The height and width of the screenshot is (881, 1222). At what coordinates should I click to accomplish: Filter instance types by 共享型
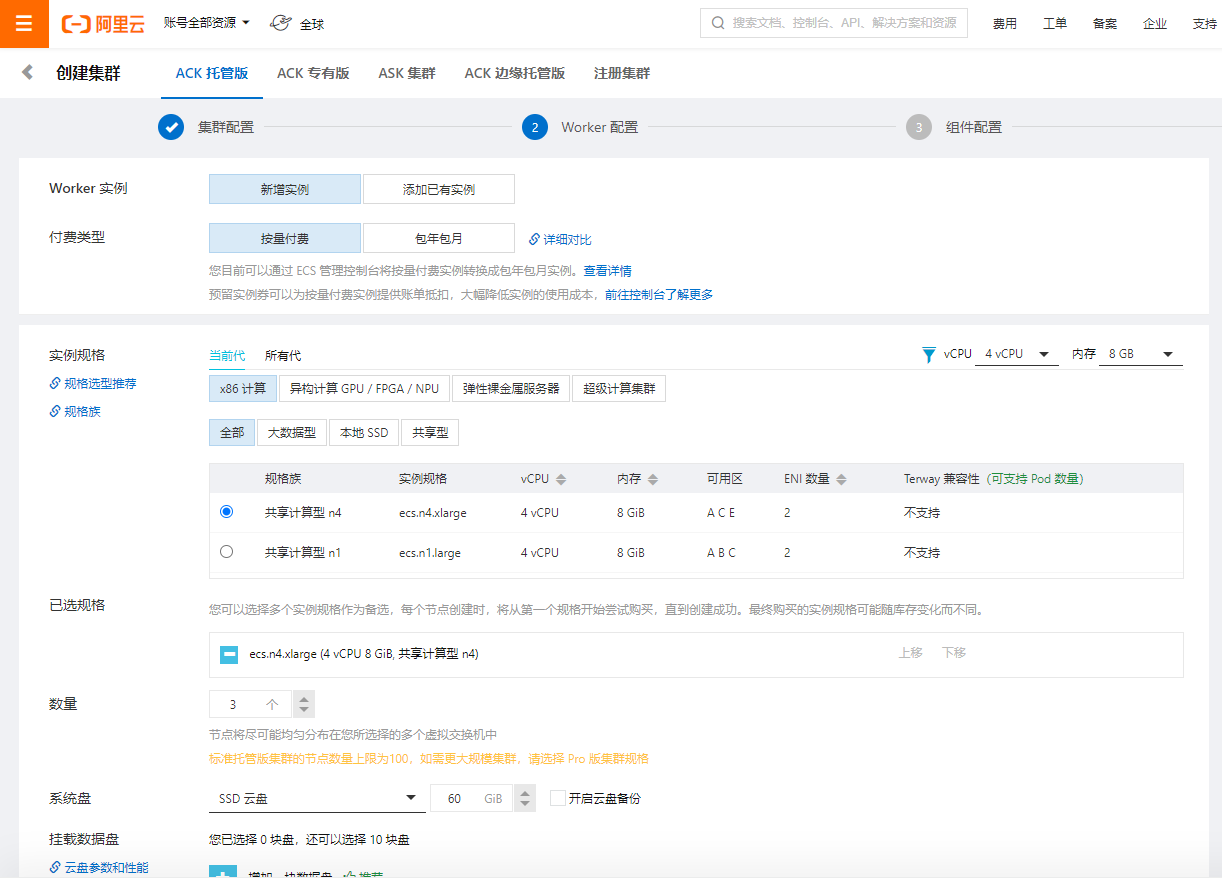click(x=430, y=432)
